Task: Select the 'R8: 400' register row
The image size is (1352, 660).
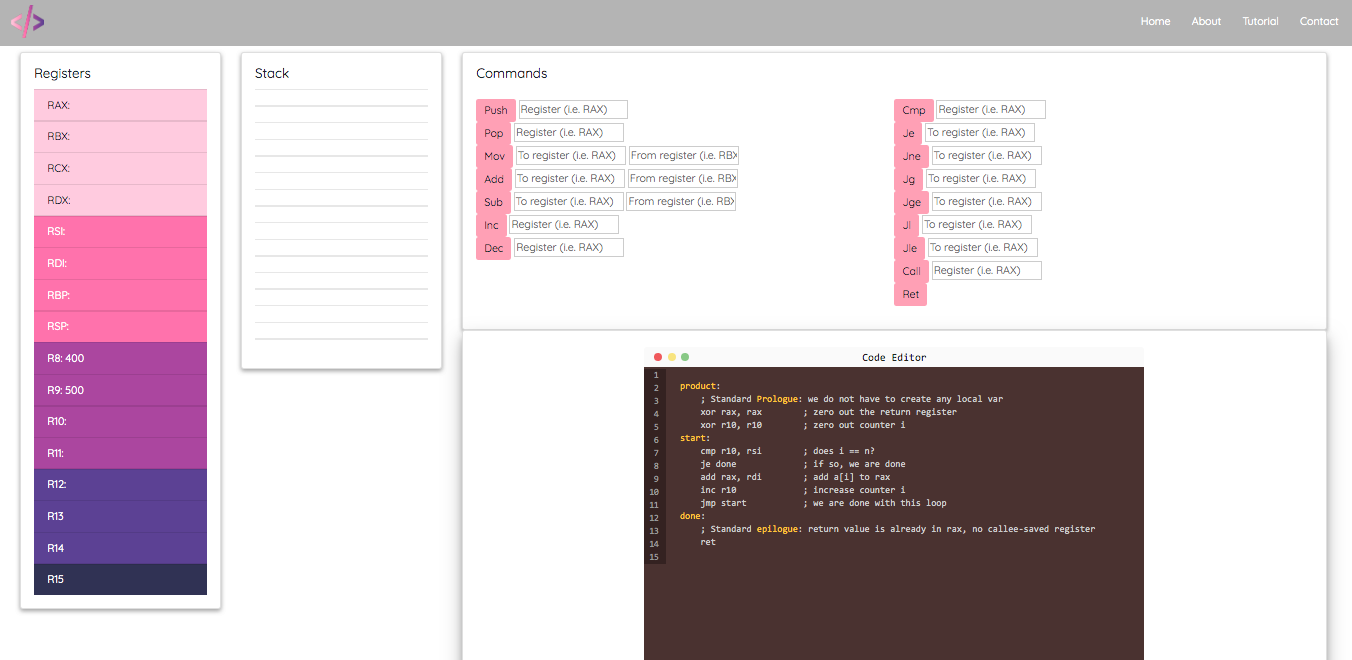Action: [120, 358]
